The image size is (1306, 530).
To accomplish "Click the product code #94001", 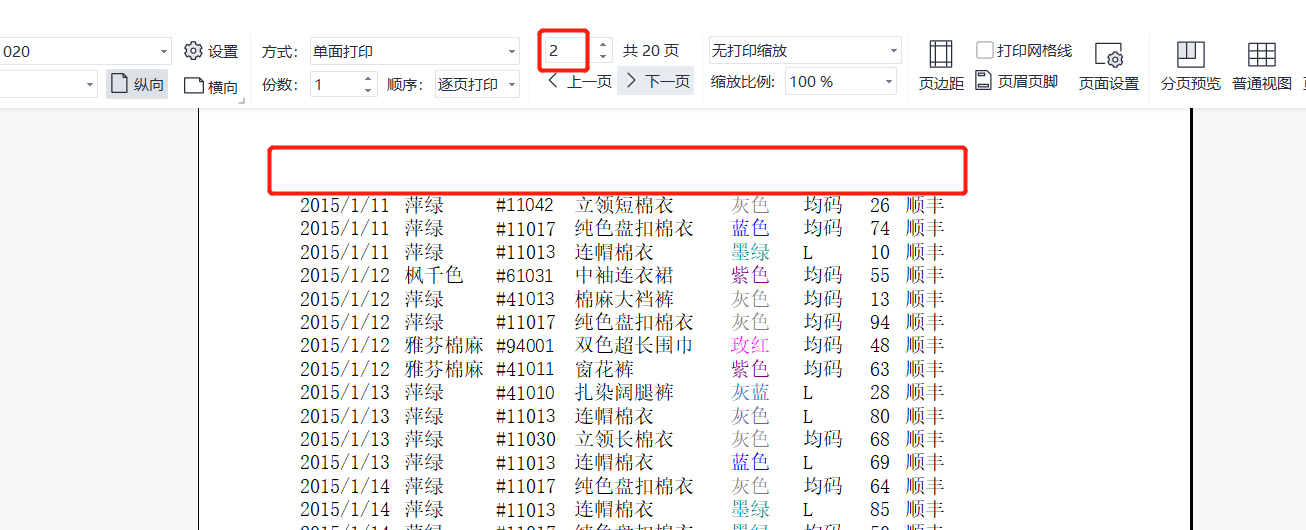I will tap(524, 346).
